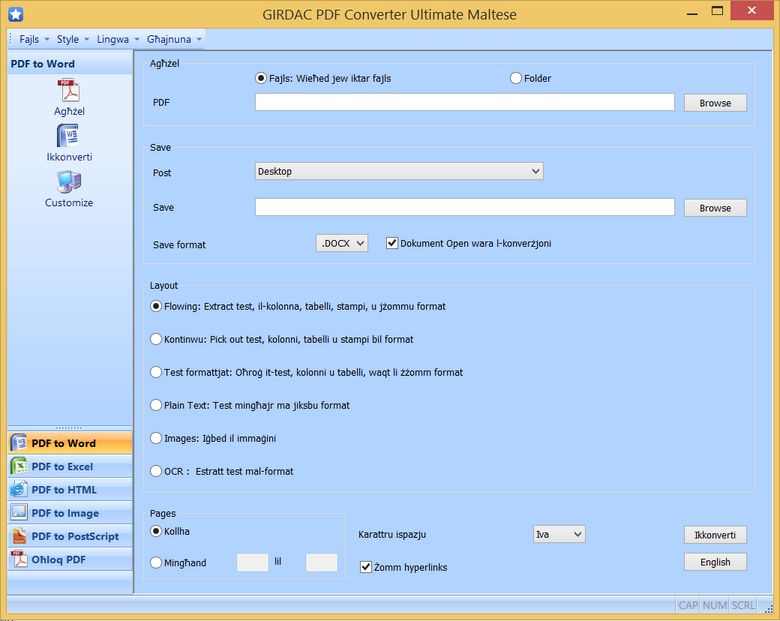Image resolution: width=780 pixels, height=621 pixels.
Task: Switch to PDF to Excel tab
Action: tap(70, 466)
